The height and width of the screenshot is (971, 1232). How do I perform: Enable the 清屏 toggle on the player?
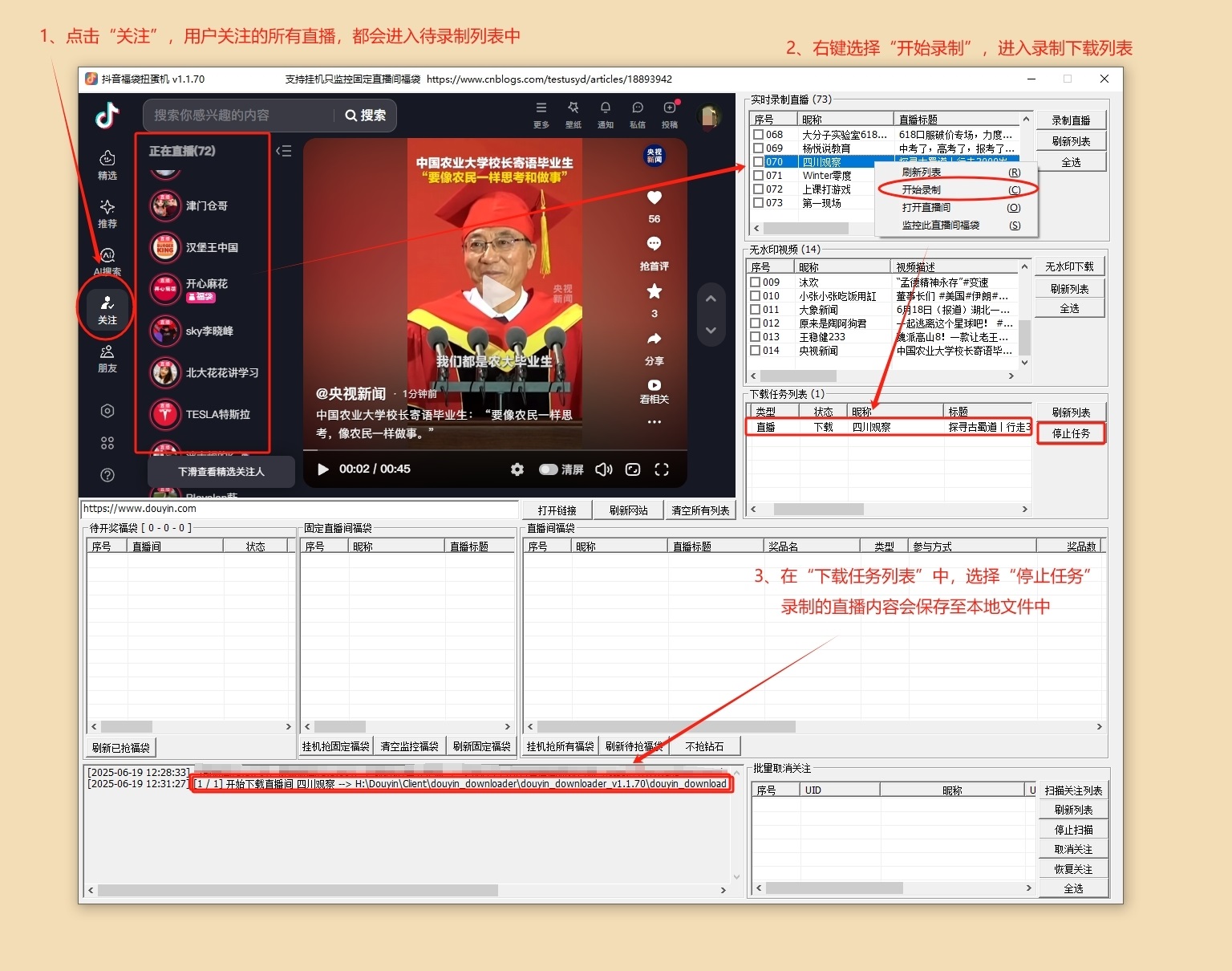click(549, 469)
